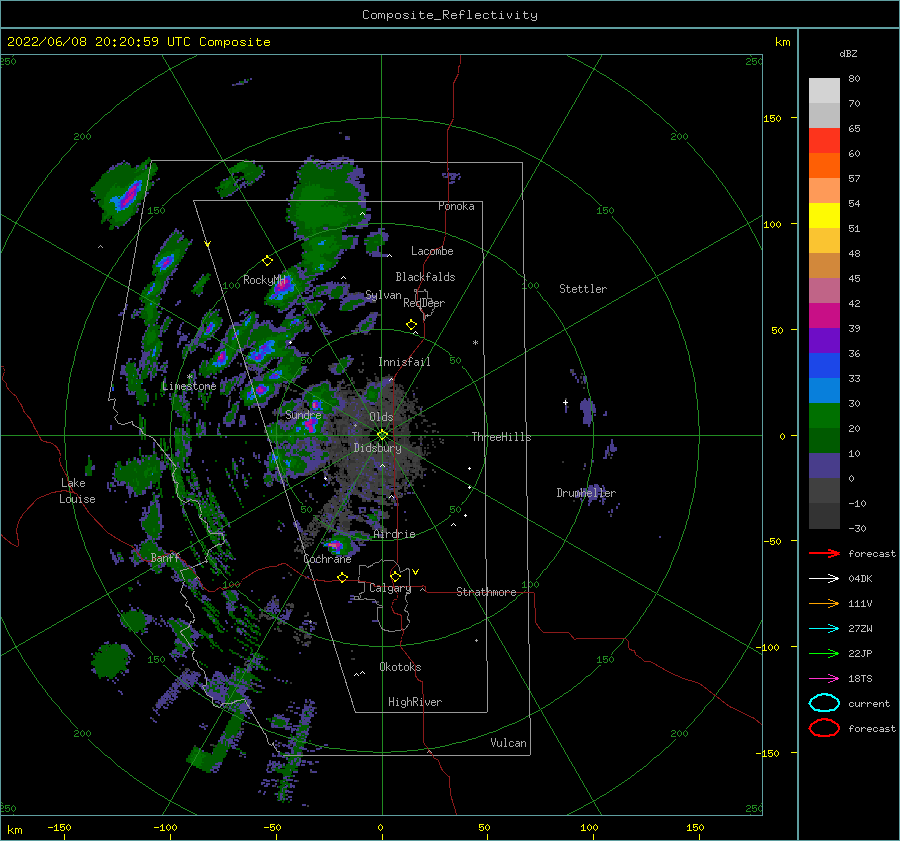Click the yellow diamond marker below RedDeer
This screenshot has width=900, height=841.
pos(412,325)
